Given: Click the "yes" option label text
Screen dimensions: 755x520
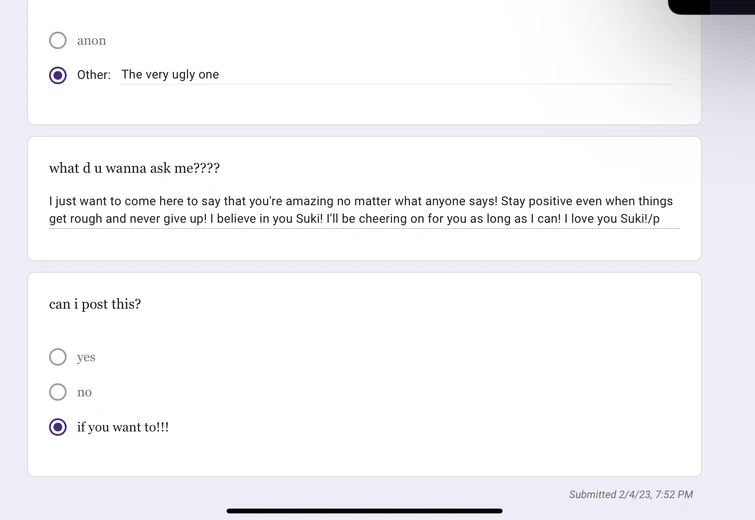Looking at the screenshot, I should pyautogui.click(x=86, y=357).
